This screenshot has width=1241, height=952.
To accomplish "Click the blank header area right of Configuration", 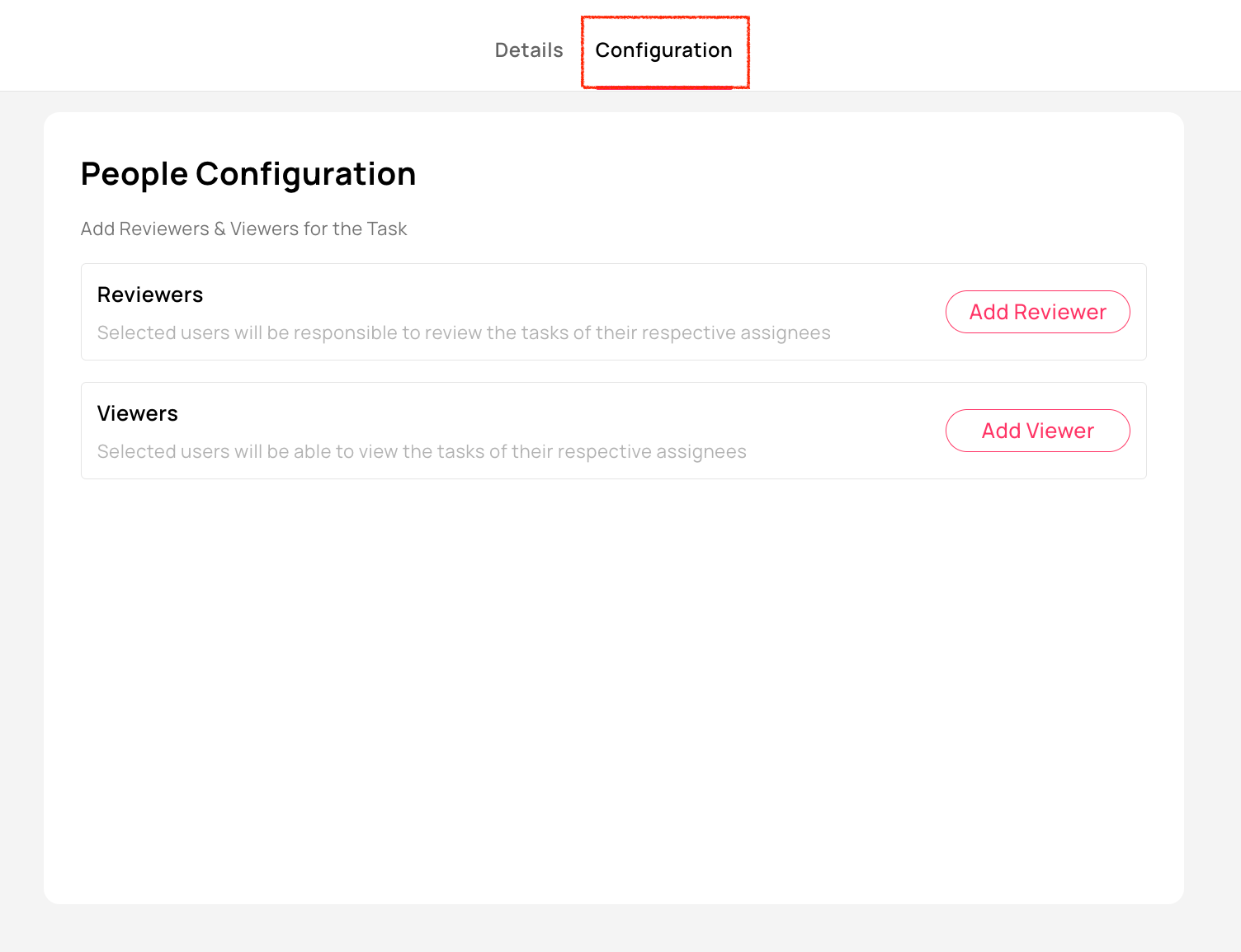I will [x=990, y=45].
